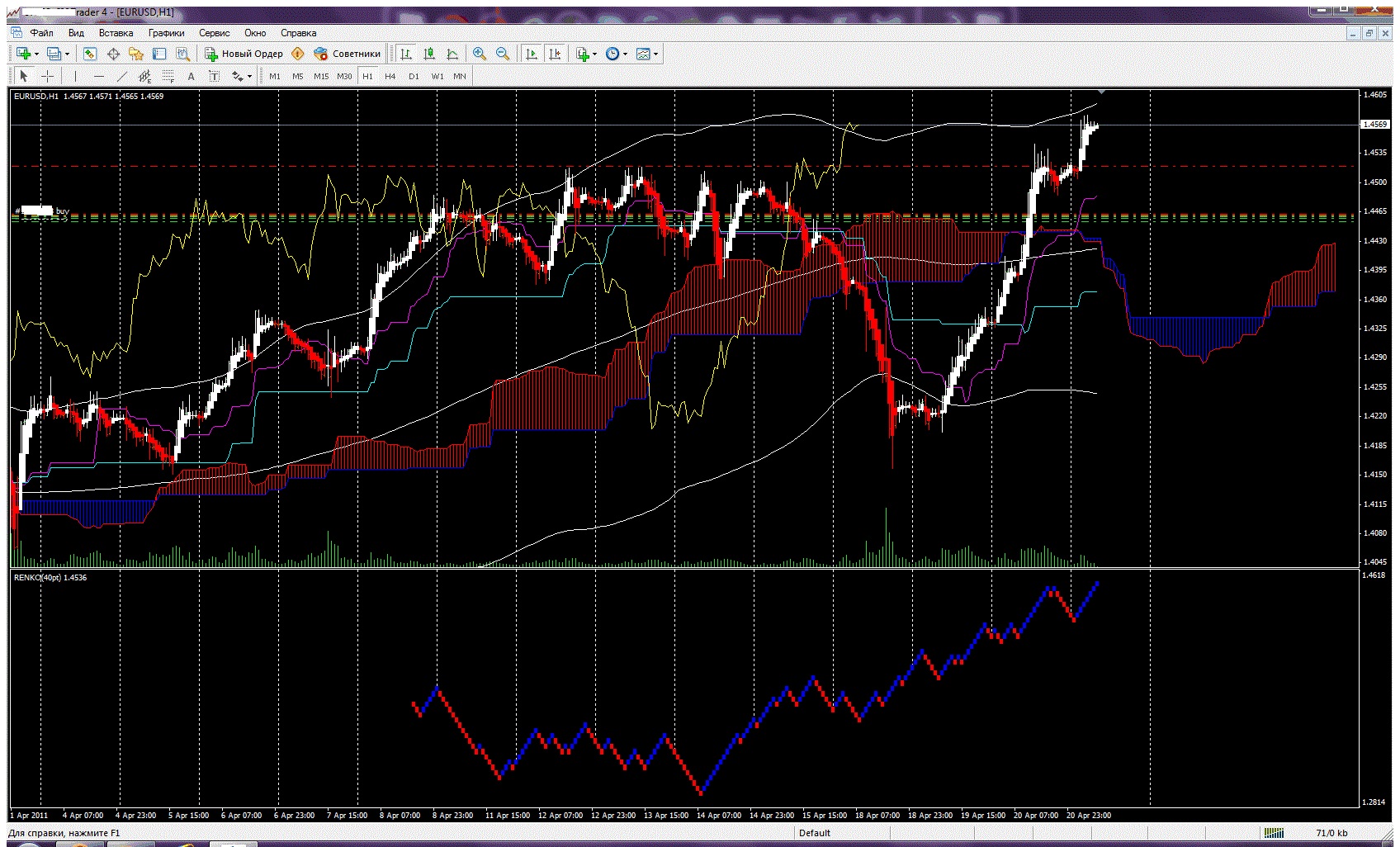Image resolution: width=1400 pixels, height=847 pixels.
Task: Expand the New Chart dropdown arrow
Action: (36, 54)
